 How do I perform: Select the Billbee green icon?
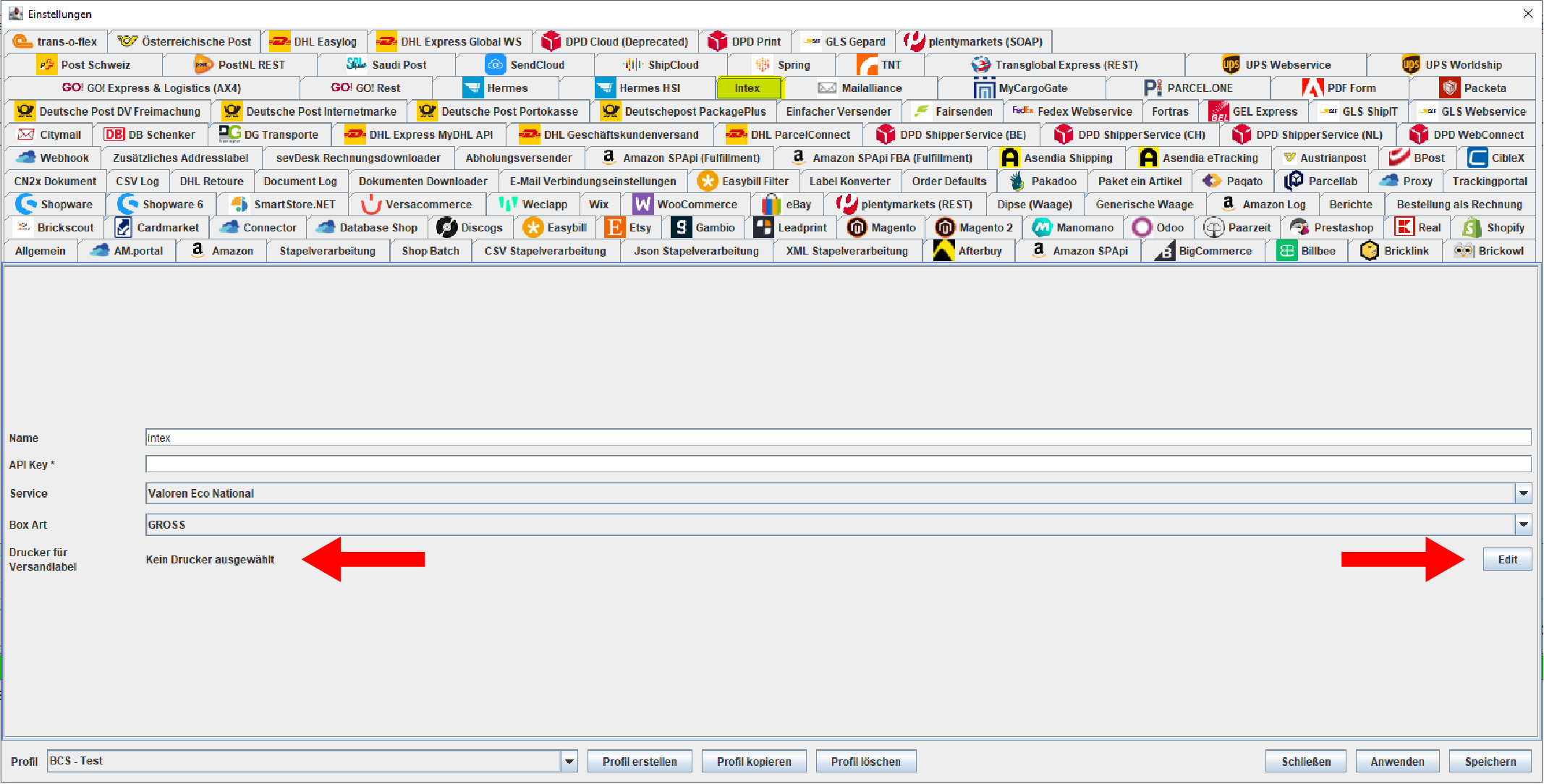1286,251
